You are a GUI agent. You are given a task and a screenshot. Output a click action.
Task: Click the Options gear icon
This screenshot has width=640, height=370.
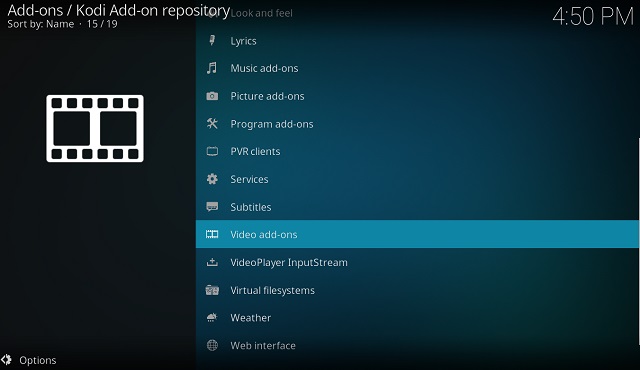pyautogui.click(x=6, y=360)
